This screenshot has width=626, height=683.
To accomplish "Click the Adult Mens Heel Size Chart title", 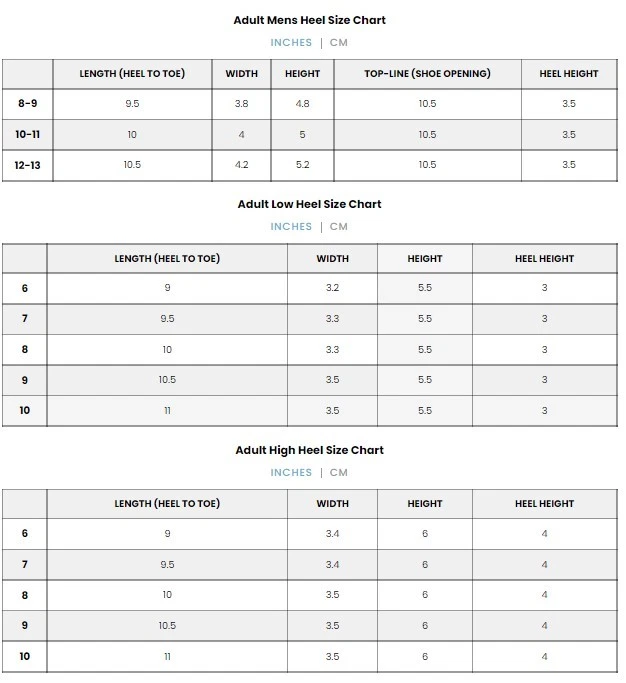I will pyautogui.click(x=309, y=20).
